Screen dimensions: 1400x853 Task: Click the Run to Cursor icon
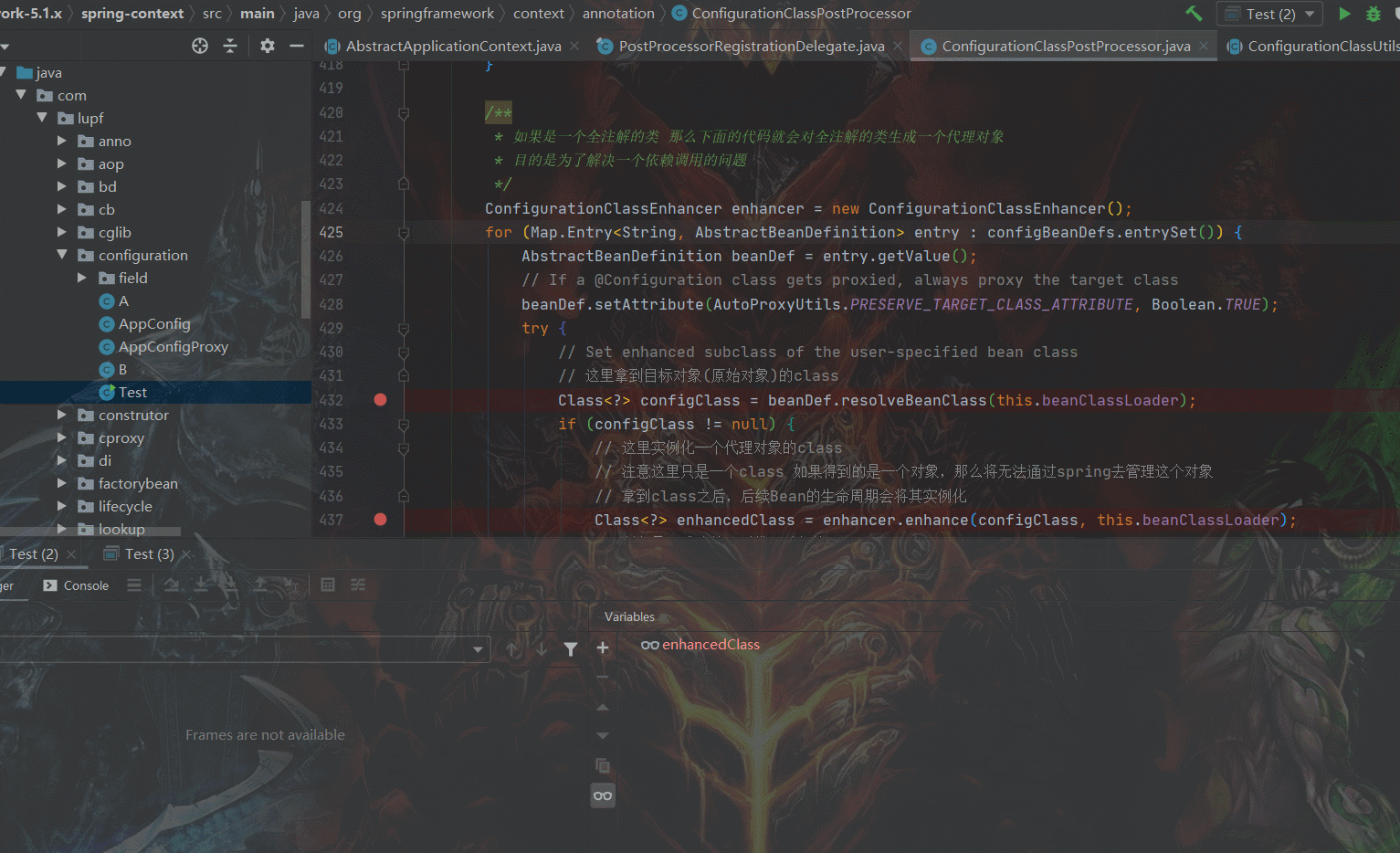pos(290,584)
